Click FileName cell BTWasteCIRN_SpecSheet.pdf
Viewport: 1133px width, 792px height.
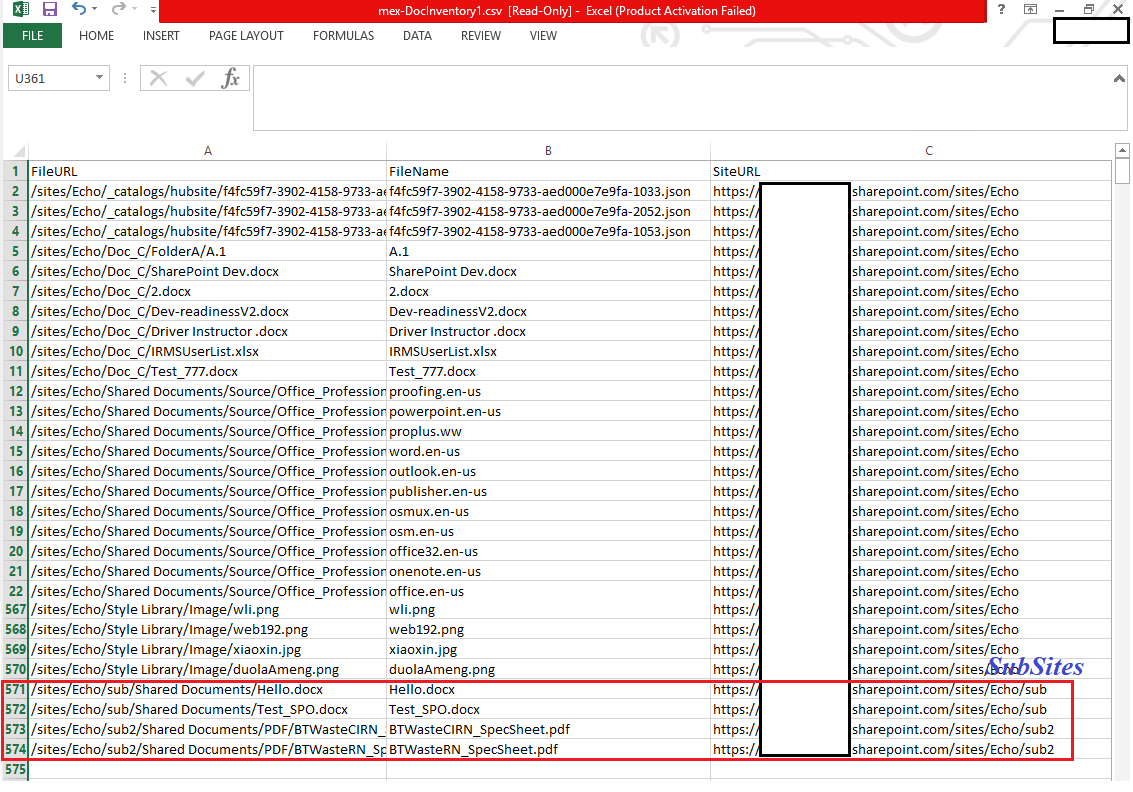(x=548, y=730)
